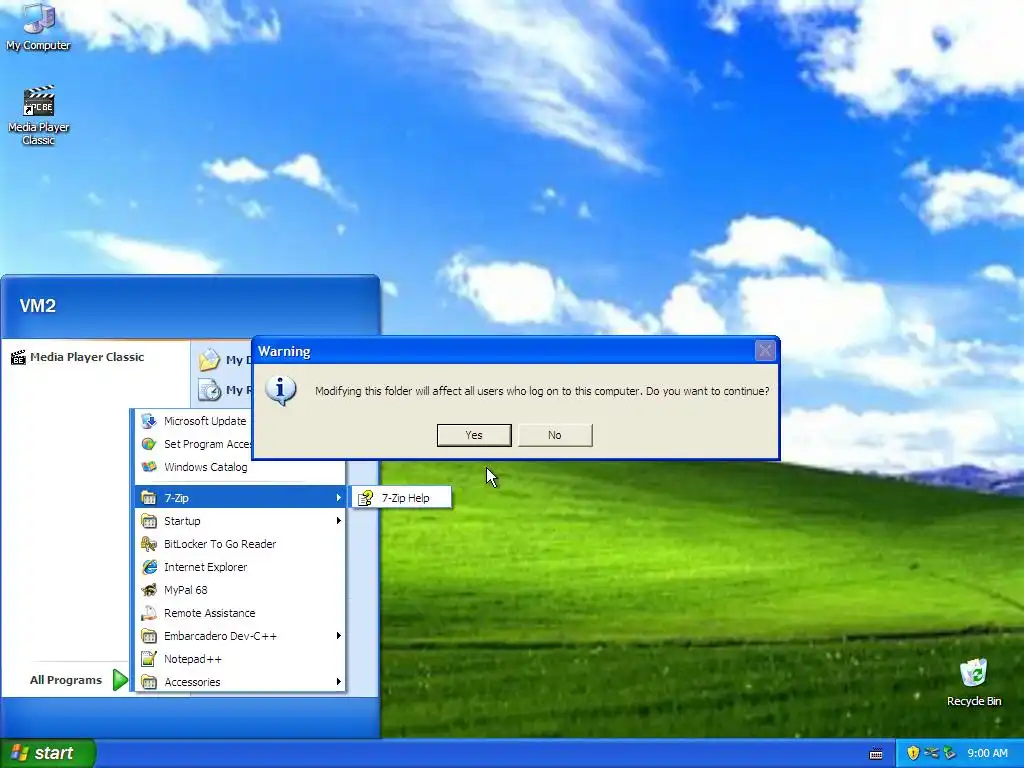Viewport: 1024px width, 768px height.
Task: Click the Internet Explorer icon
Action: (x=149, y=567)
